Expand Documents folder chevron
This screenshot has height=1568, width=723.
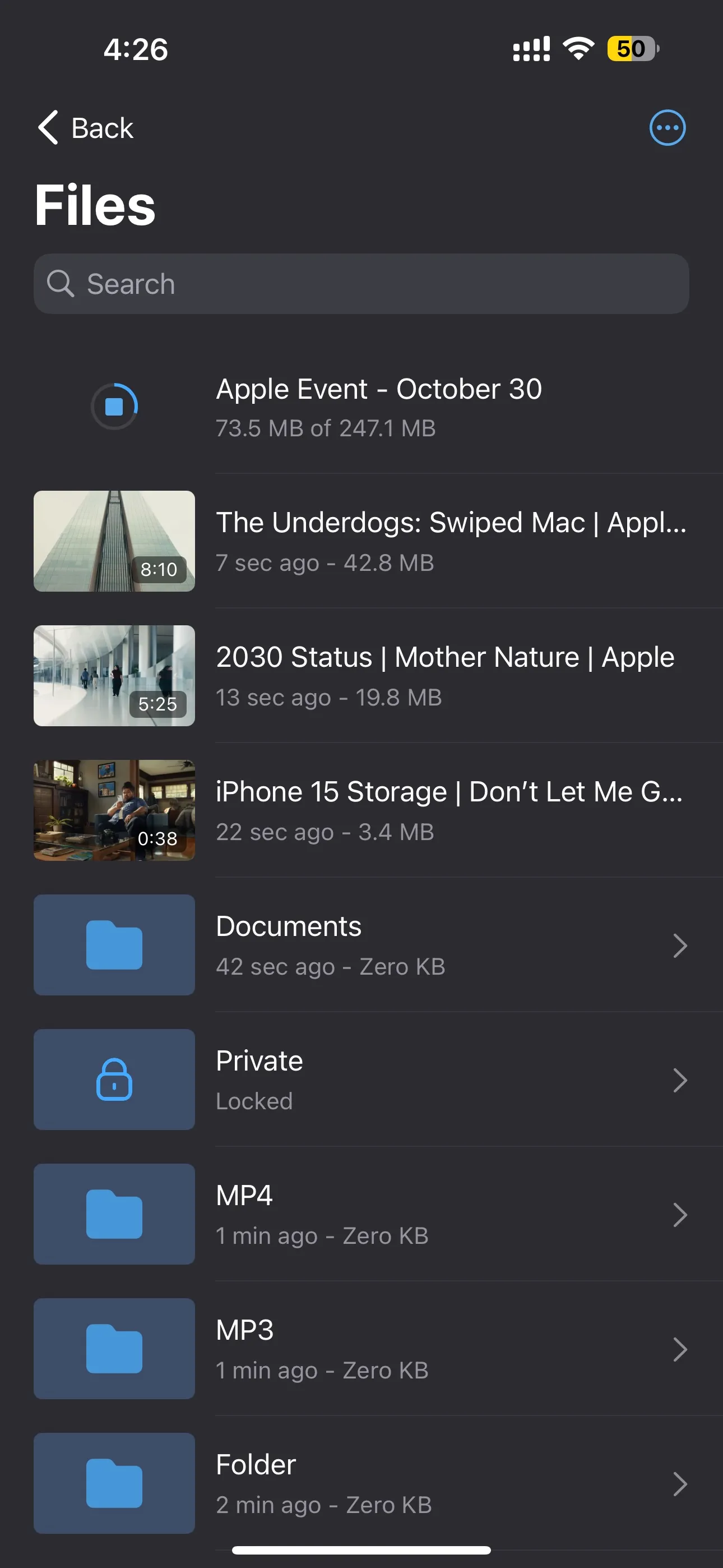(680, 946)
